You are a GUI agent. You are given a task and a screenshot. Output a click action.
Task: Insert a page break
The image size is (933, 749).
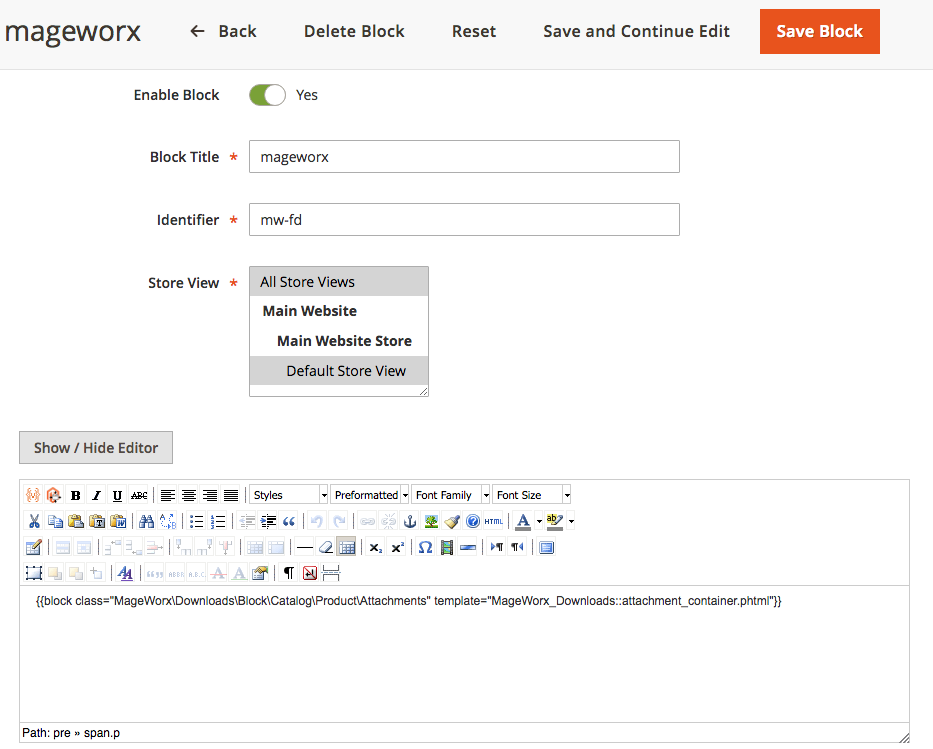[331, 573]
